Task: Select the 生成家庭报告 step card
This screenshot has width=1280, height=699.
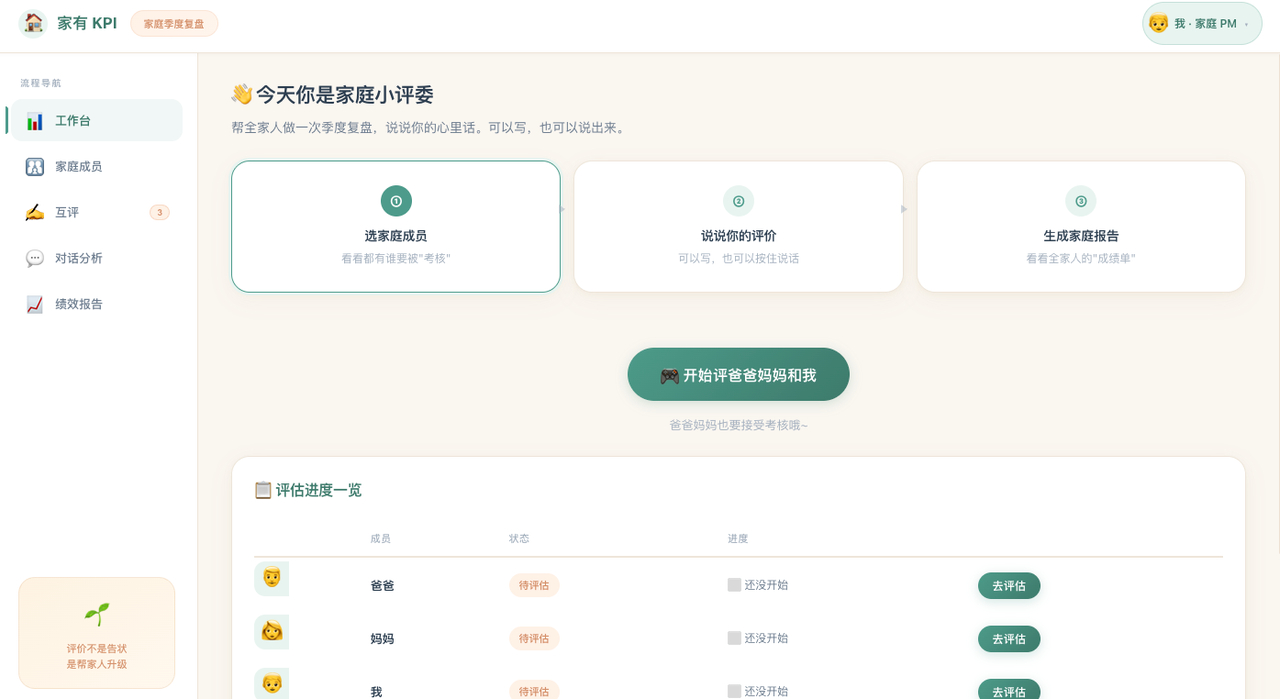Action: 1081,227
